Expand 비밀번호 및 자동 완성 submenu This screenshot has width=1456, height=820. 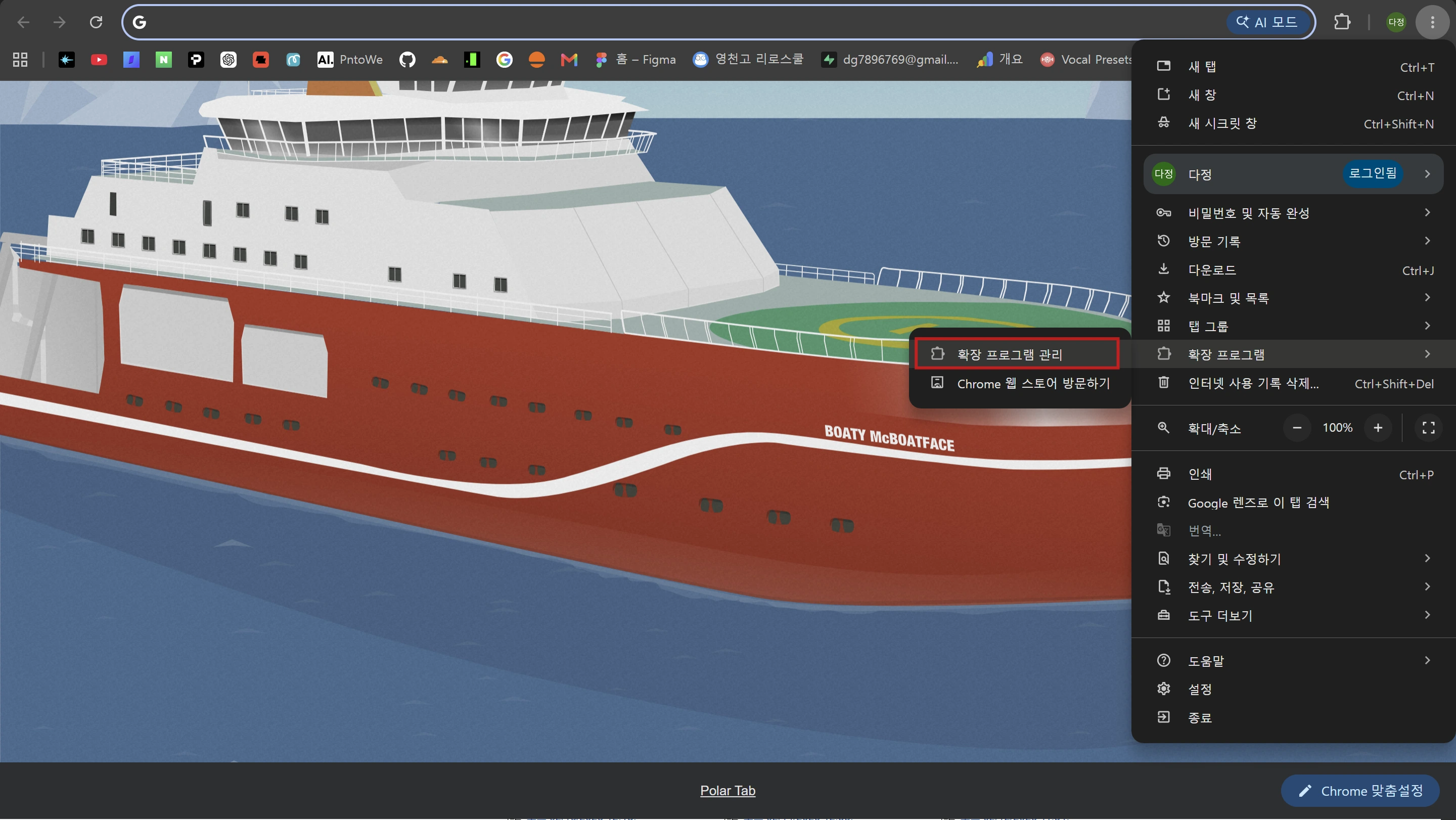tap(1293, 212)
